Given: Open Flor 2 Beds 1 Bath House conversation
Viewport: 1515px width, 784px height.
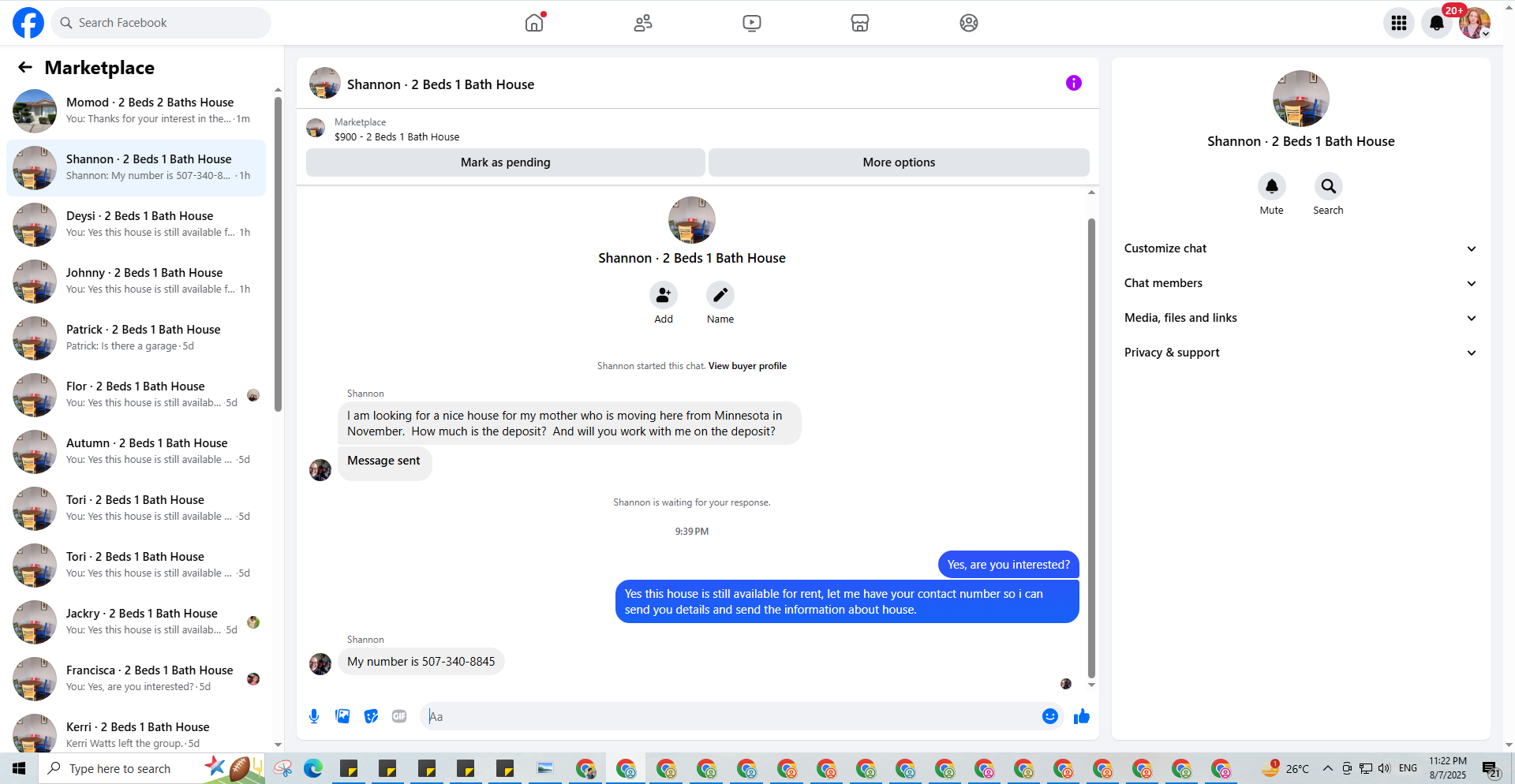Looking at the screenshot, I should (136, 395).
